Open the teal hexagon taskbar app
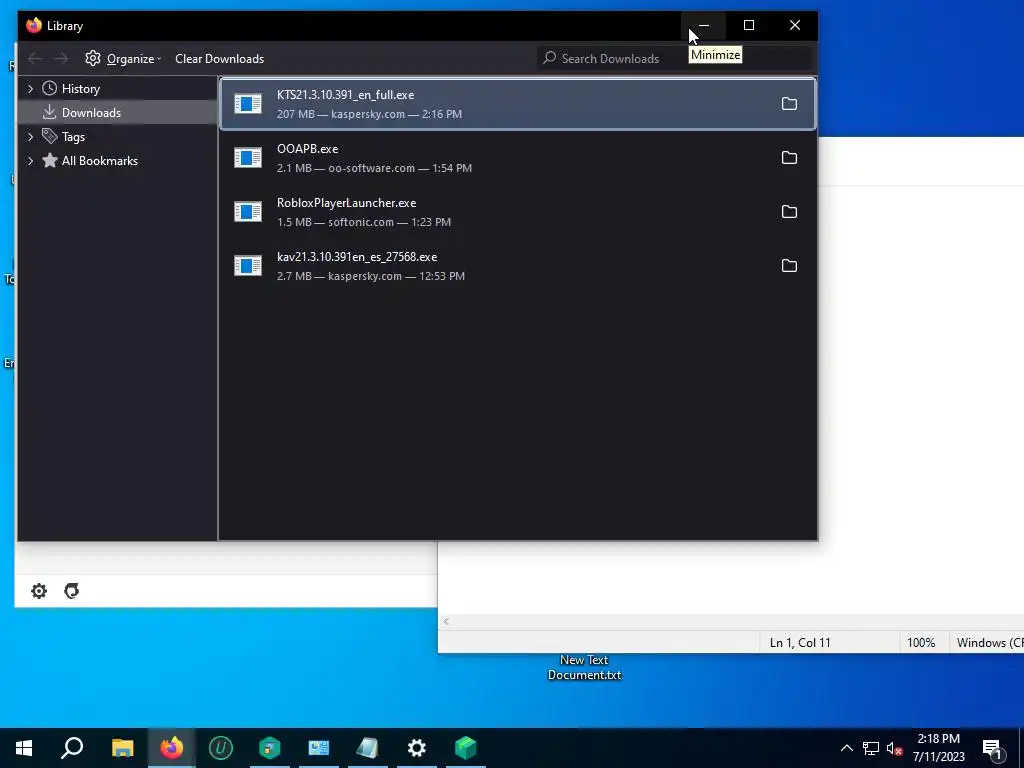The height and width of the screenshot is (768, 1024). pos(270,748)
